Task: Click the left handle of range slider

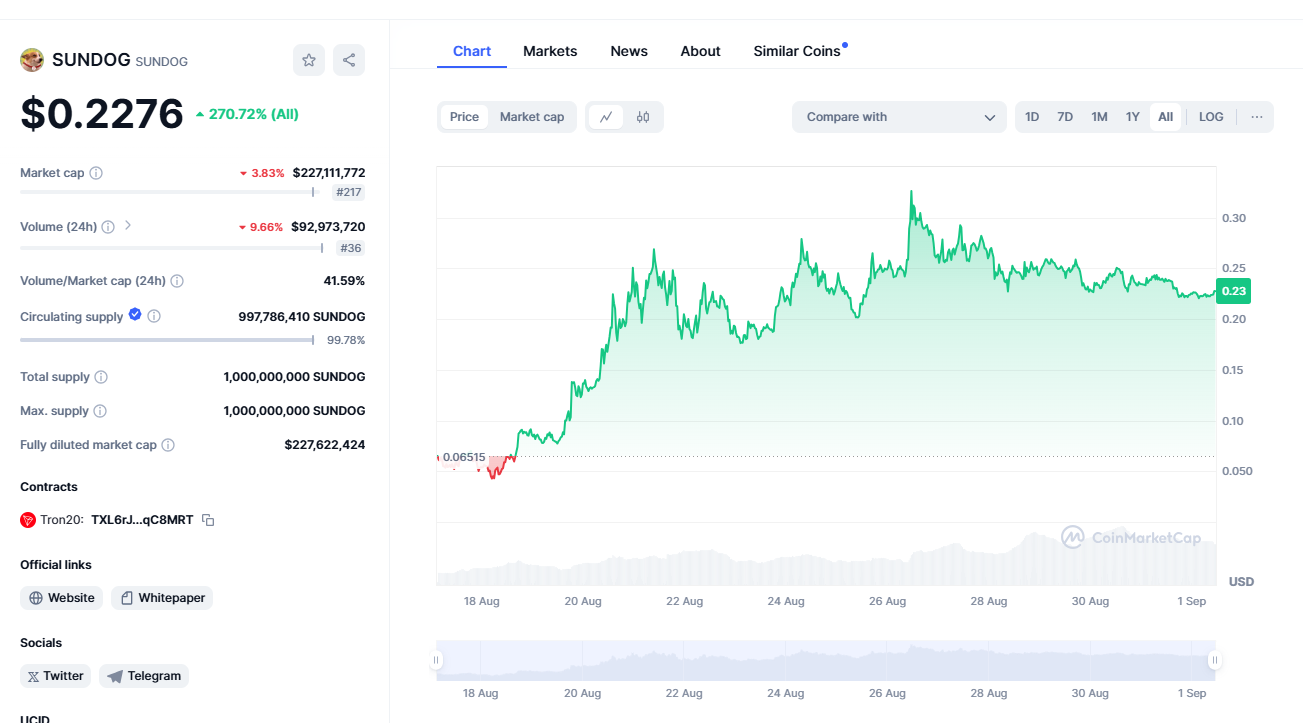Action: pos(436,660)
